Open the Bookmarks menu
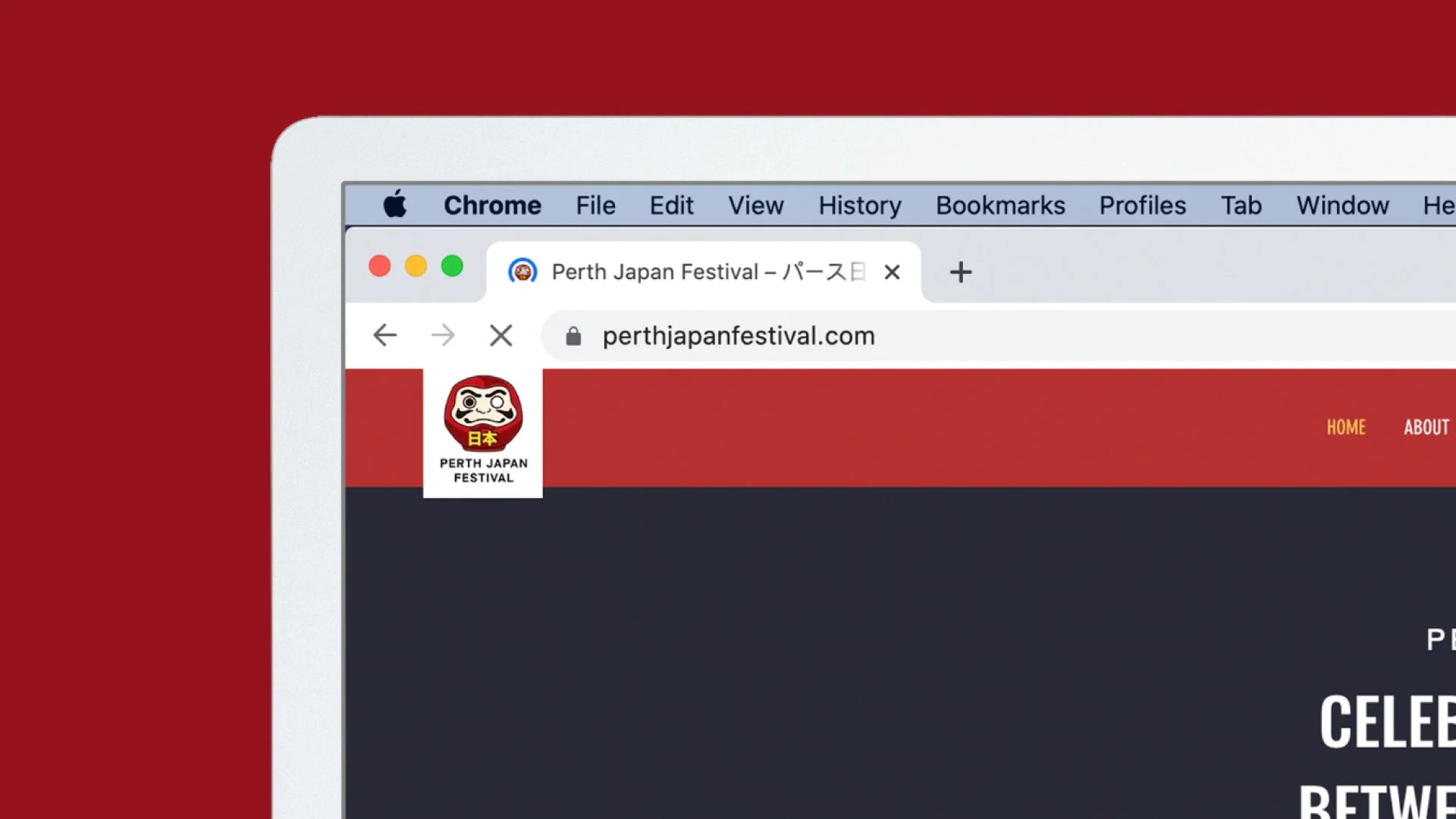 (1000, 205)
